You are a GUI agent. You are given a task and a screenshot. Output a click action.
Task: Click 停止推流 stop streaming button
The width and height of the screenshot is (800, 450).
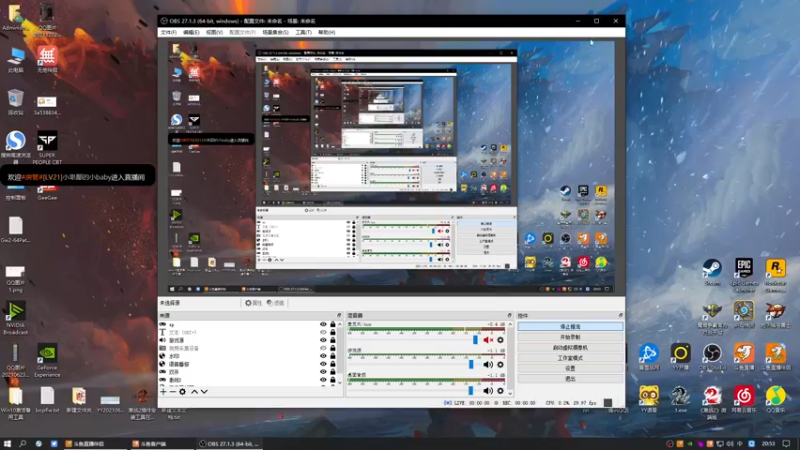point(570,327)
